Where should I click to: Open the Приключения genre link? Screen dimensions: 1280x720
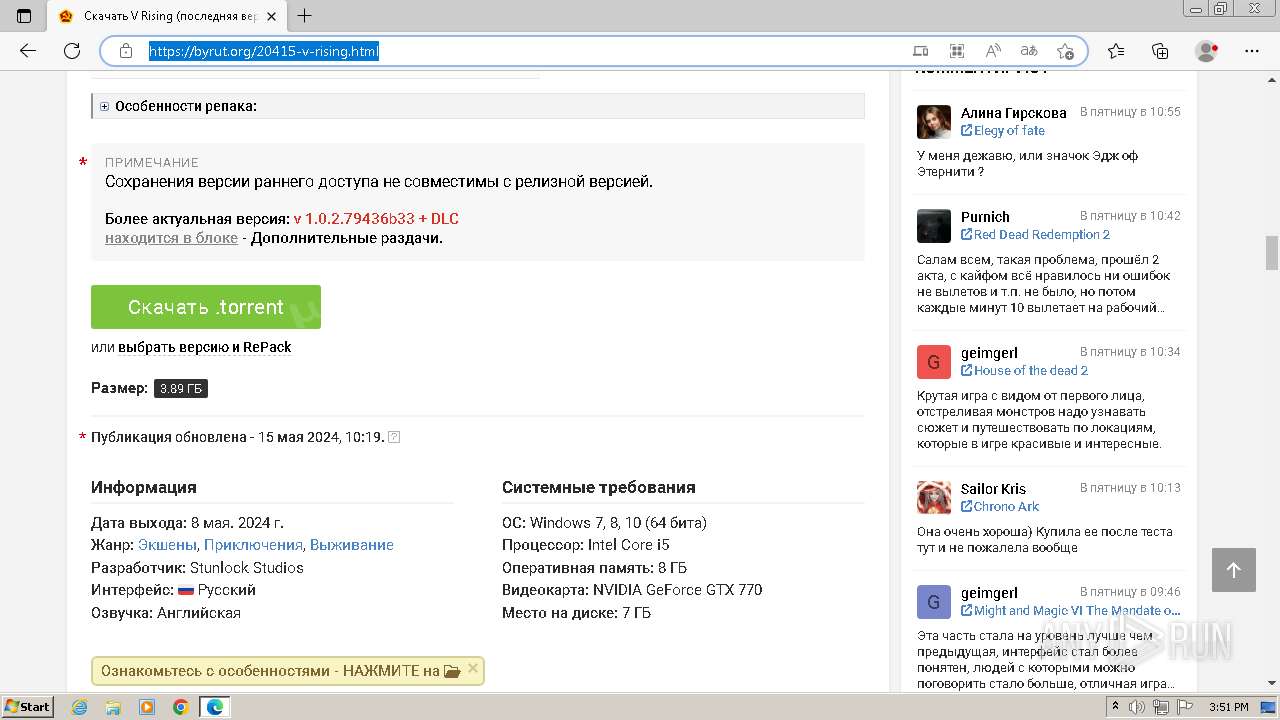(x=253, y=545)
